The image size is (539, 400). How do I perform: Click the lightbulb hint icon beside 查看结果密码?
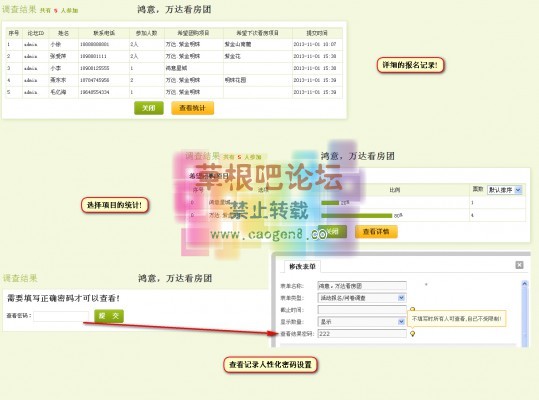[412, 334]
